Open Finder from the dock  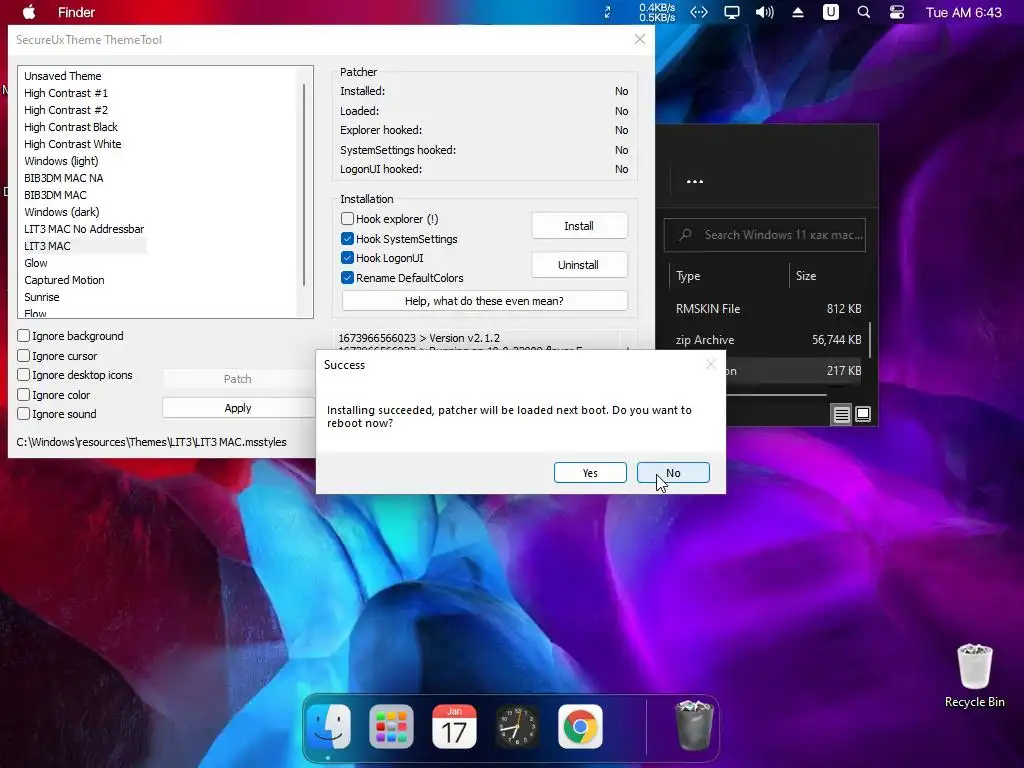tap(328, 726)
